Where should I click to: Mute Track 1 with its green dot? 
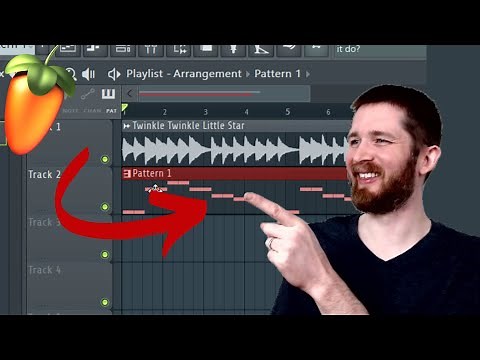click(x=105, y=159)
